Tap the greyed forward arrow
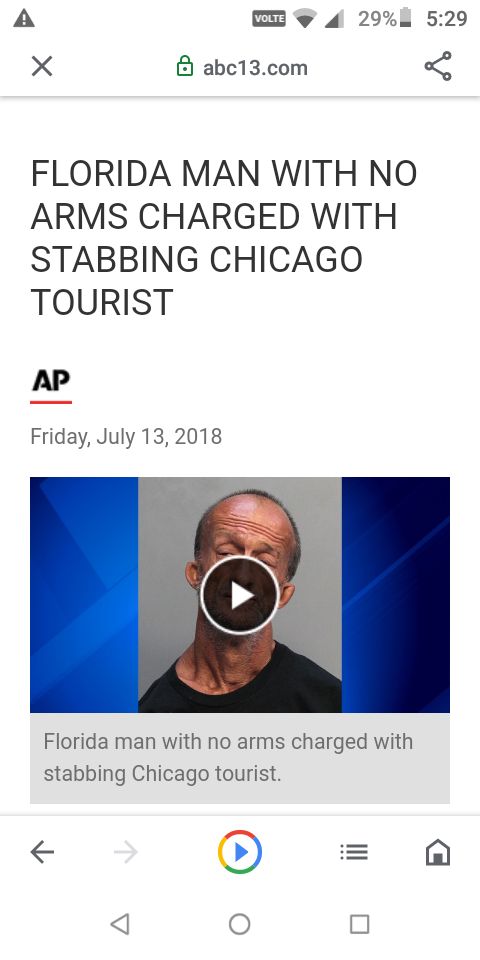 tap(126, 852)
